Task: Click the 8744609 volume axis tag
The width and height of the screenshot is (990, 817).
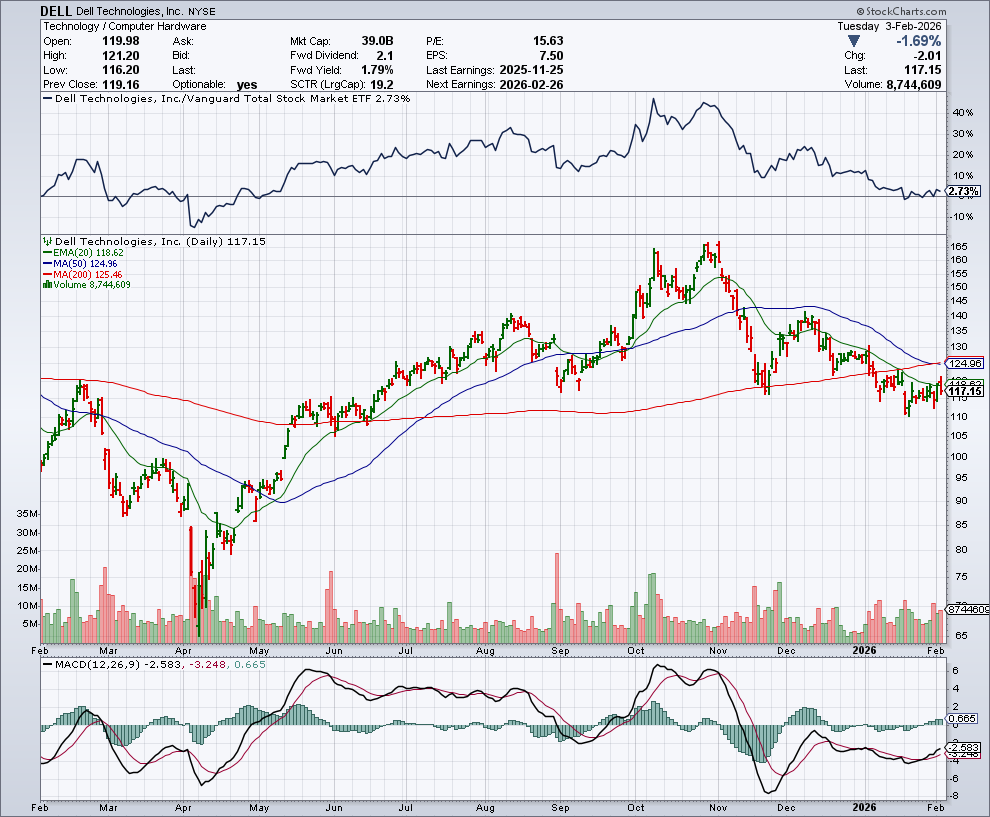Action: tap(969, 609)
